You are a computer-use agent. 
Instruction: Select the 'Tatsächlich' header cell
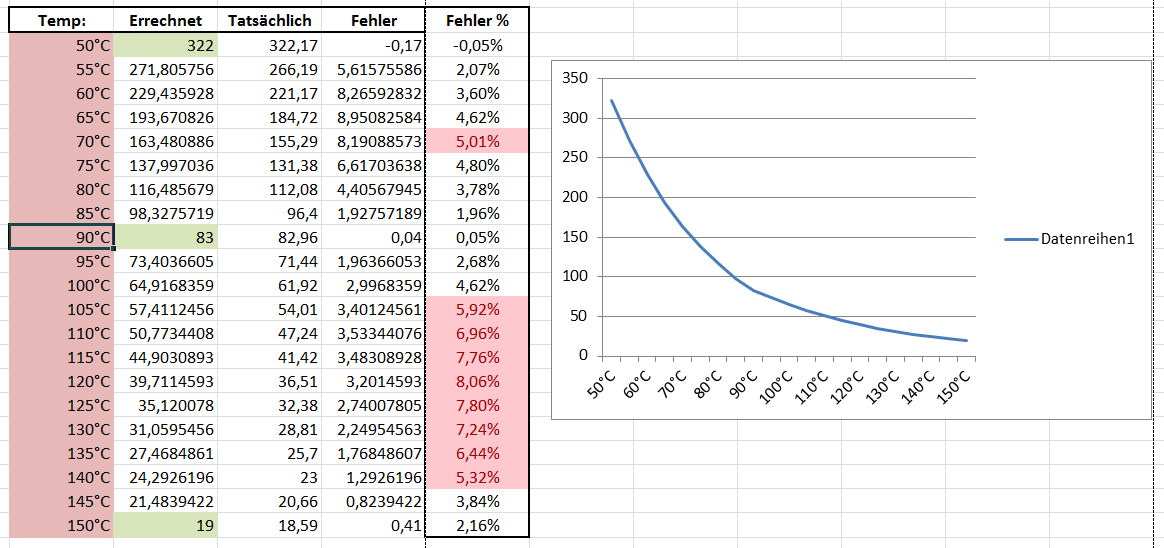click(269, 21)
